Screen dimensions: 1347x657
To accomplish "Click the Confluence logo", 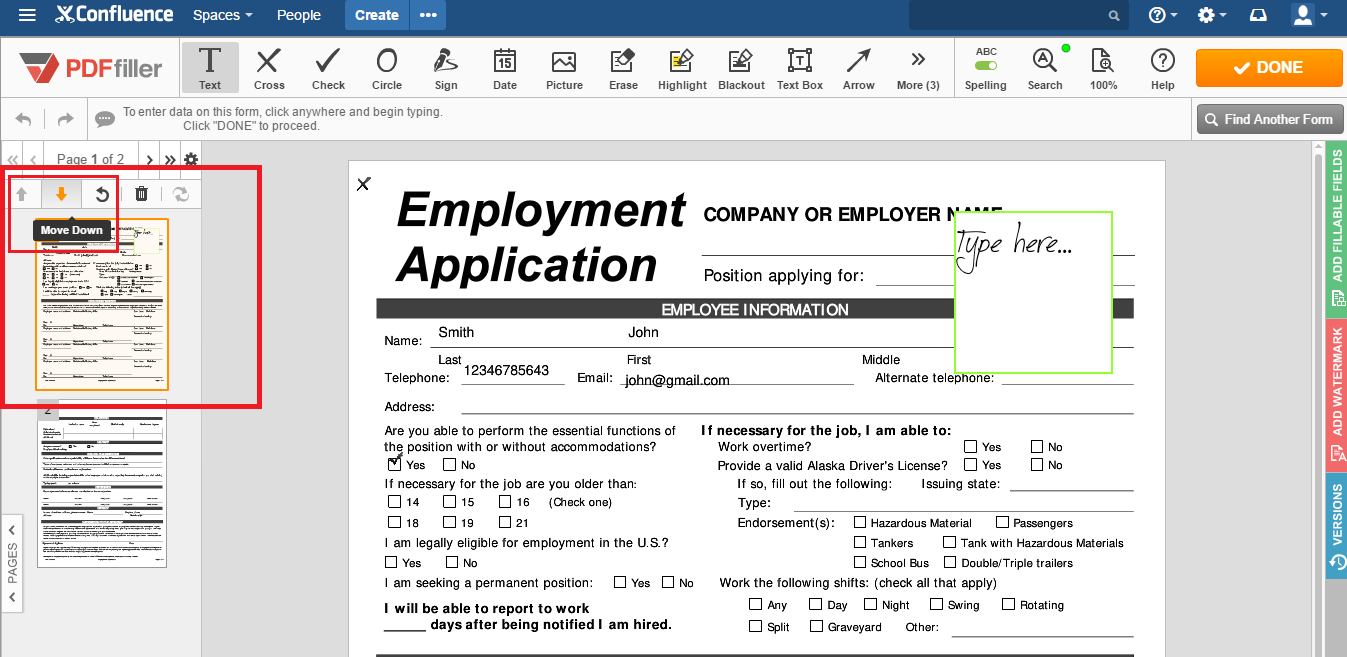I will pyautogui.click(x=114, y=15).
